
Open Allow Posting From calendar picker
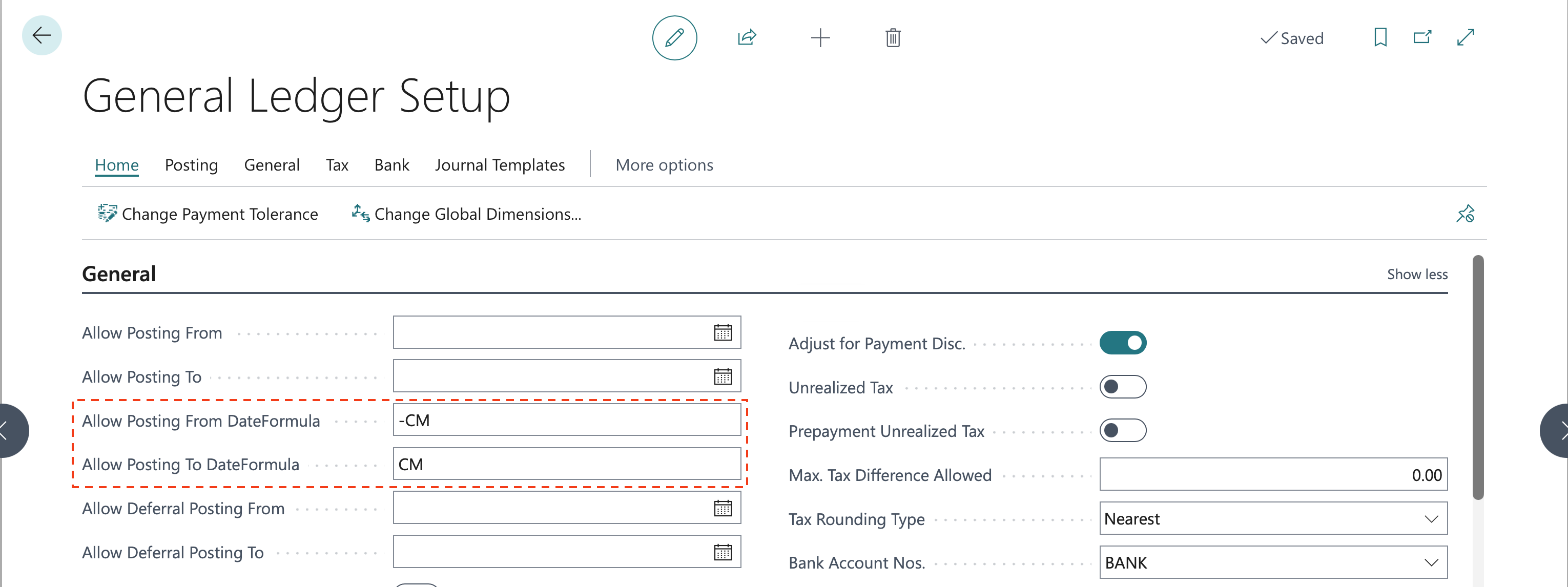pos(723,333)
